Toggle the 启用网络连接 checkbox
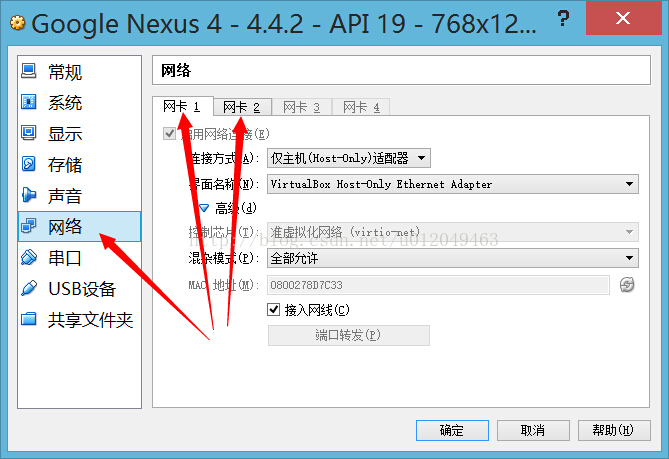 click(x=169, y=134)
